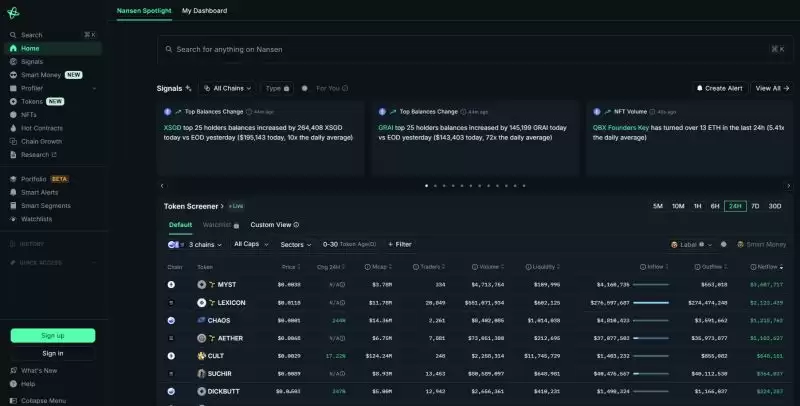Click the Create Alert button

[719, 88]
